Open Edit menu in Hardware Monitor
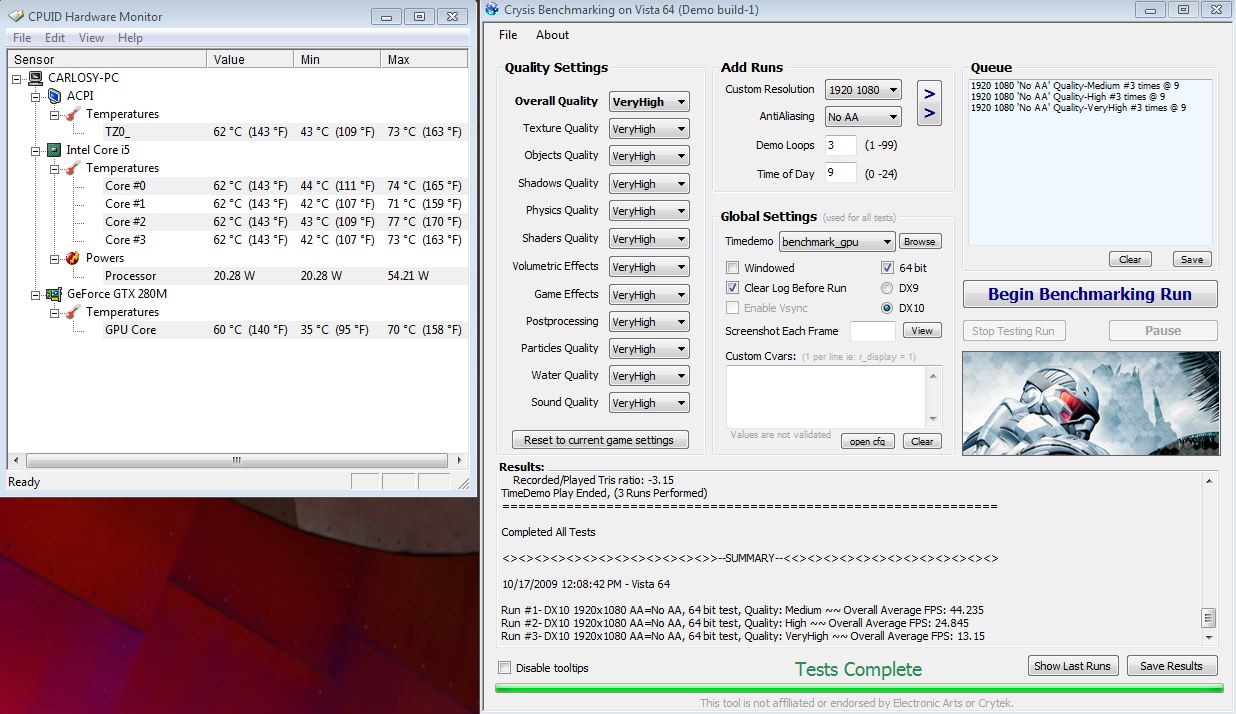The width and height of the screenshot is (1236, 714). (x=55, y=38)
